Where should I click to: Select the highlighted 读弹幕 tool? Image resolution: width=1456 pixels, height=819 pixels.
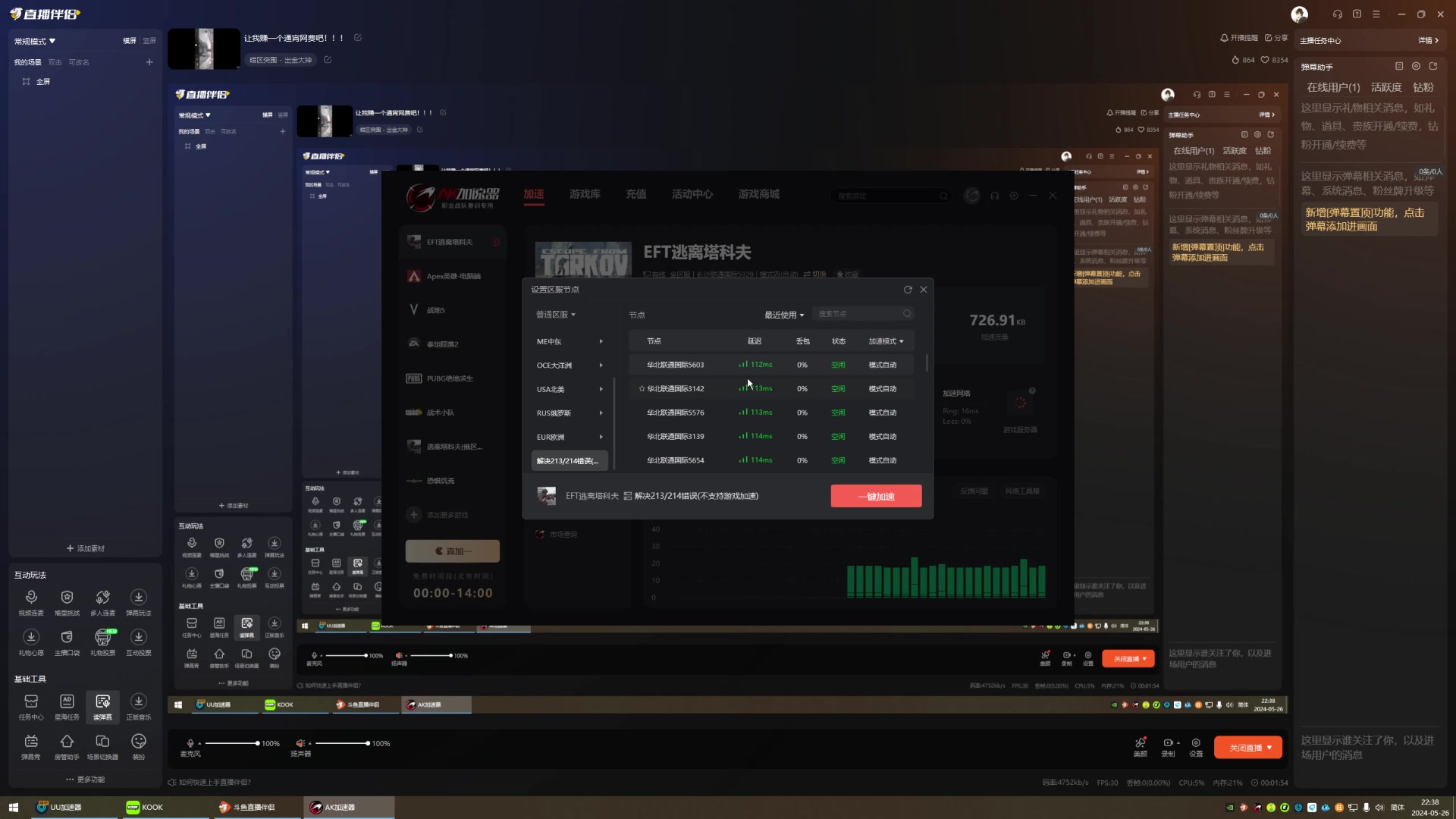(102, 707)
